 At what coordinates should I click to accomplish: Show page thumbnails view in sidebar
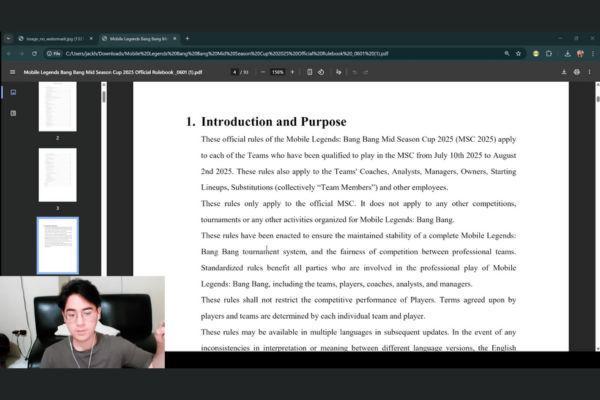pyautogui.click(x=13, y=92)
